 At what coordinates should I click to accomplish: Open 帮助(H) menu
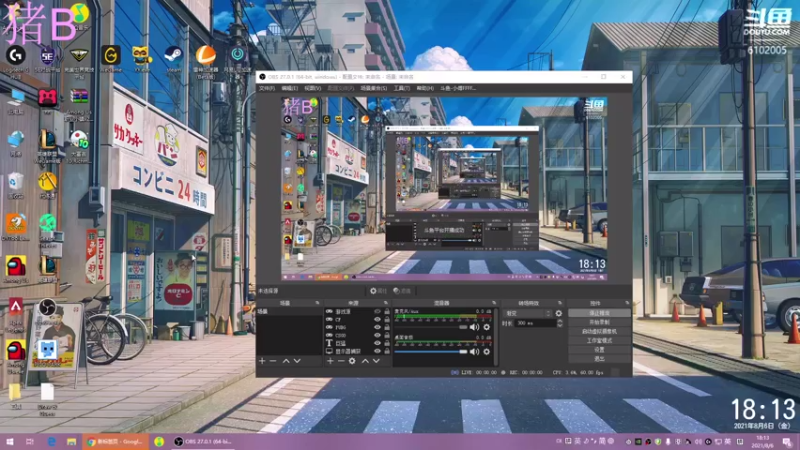(x=425, y=88)
